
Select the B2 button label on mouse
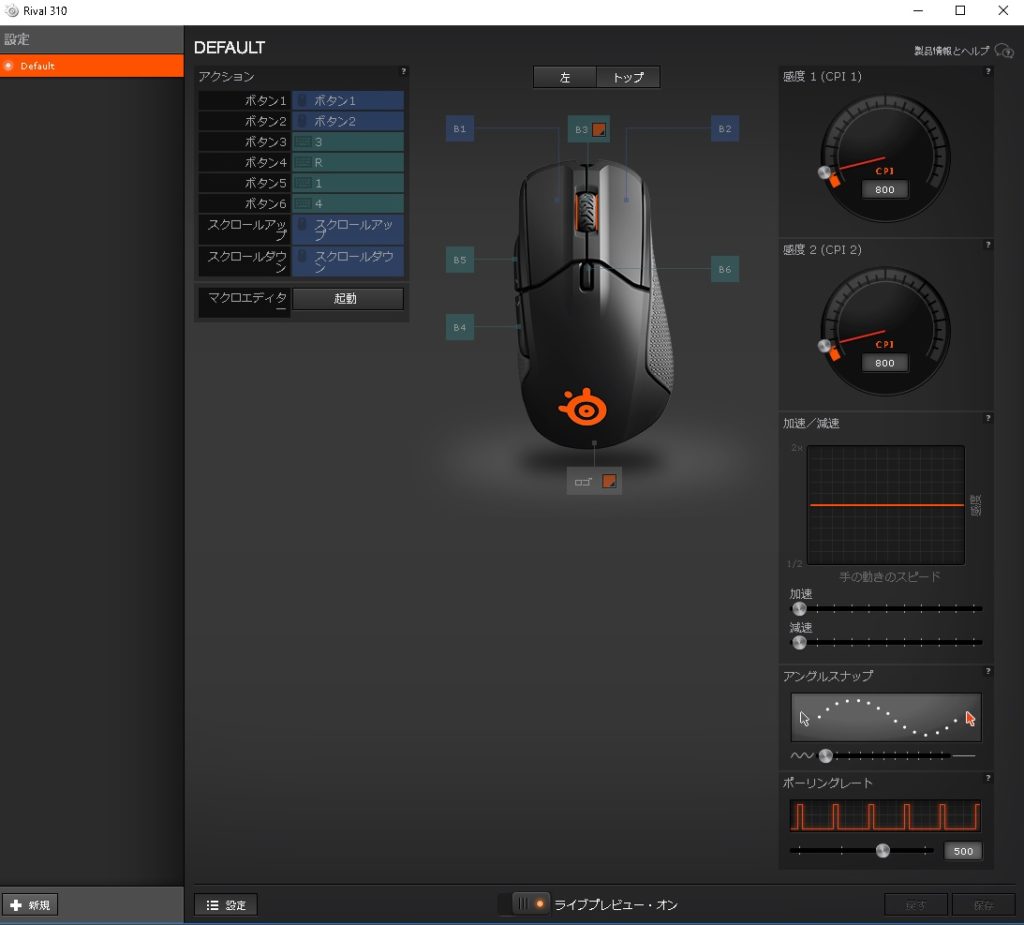[725, 129]
